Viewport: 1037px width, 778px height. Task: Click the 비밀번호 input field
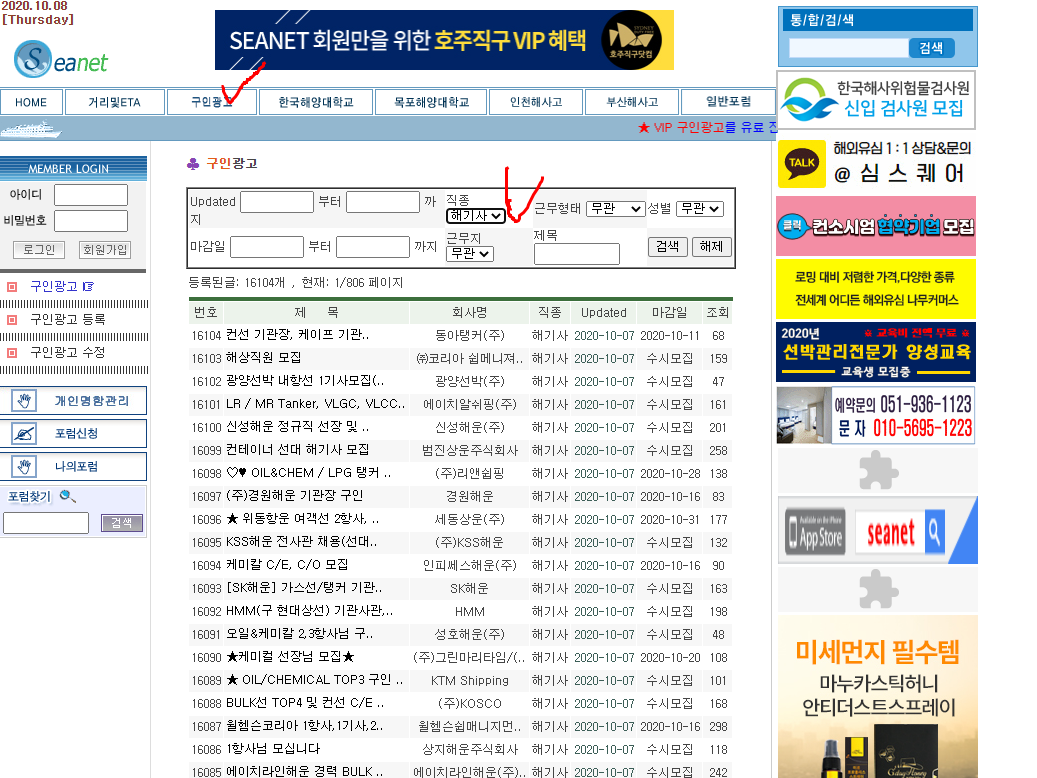pos(91,221)
